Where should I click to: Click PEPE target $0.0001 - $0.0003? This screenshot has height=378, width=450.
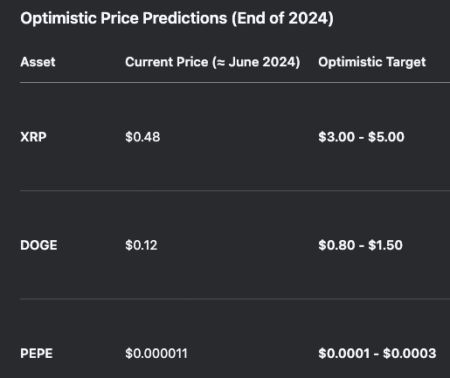click(377, 354)
